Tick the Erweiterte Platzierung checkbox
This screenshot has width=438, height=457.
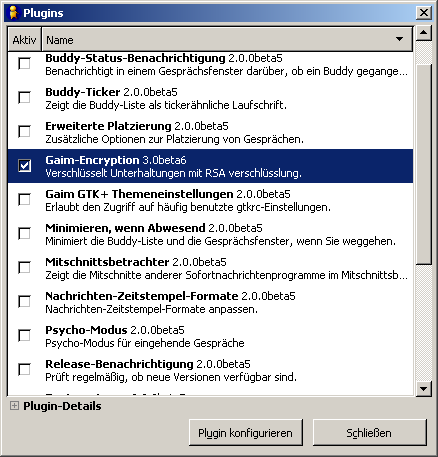click(24, 132)
